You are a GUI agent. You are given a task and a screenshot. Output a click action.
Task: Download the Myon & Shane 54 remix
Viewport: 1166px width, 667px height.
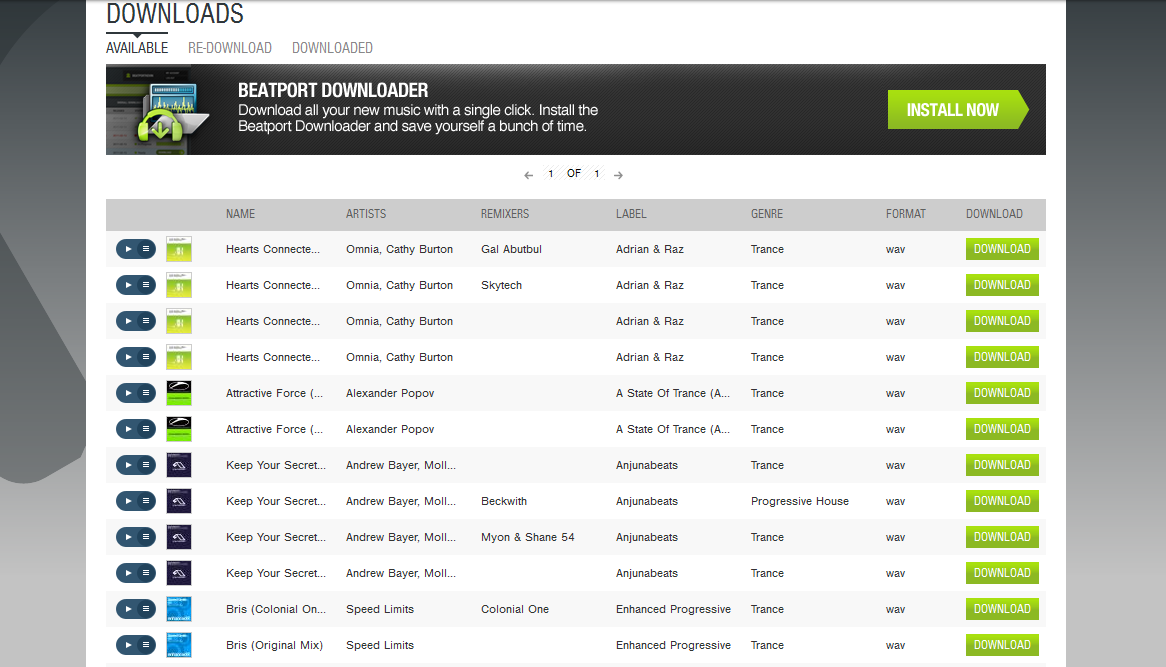point(1002,537)
